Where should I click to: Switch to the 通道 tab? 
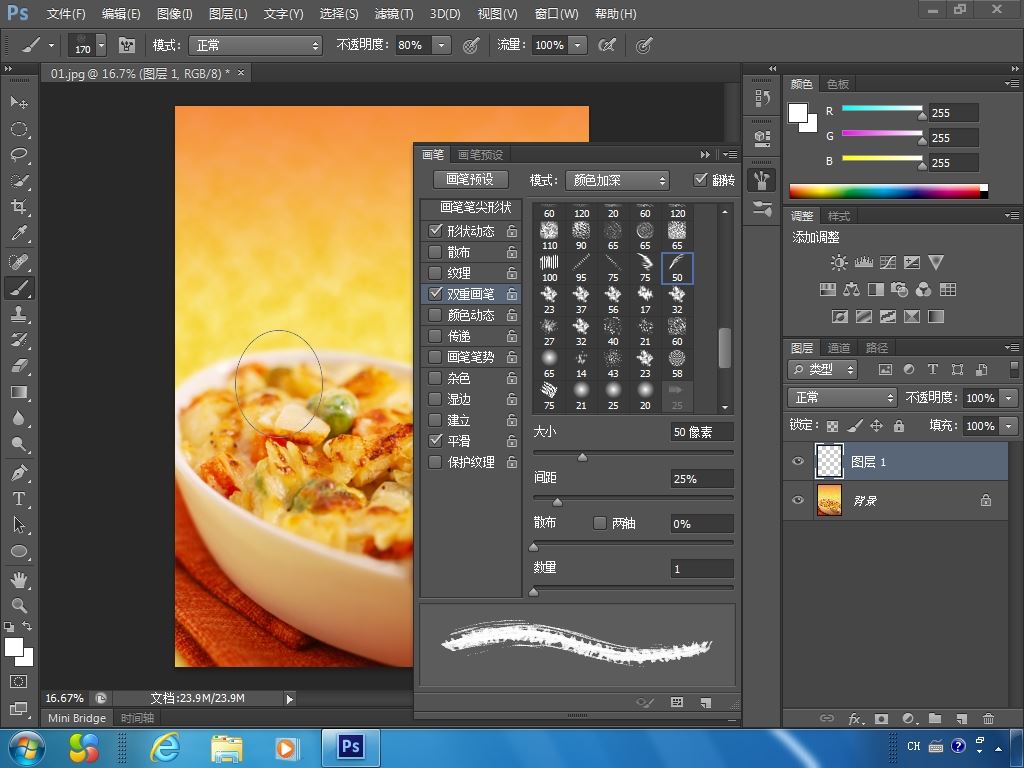838,348
